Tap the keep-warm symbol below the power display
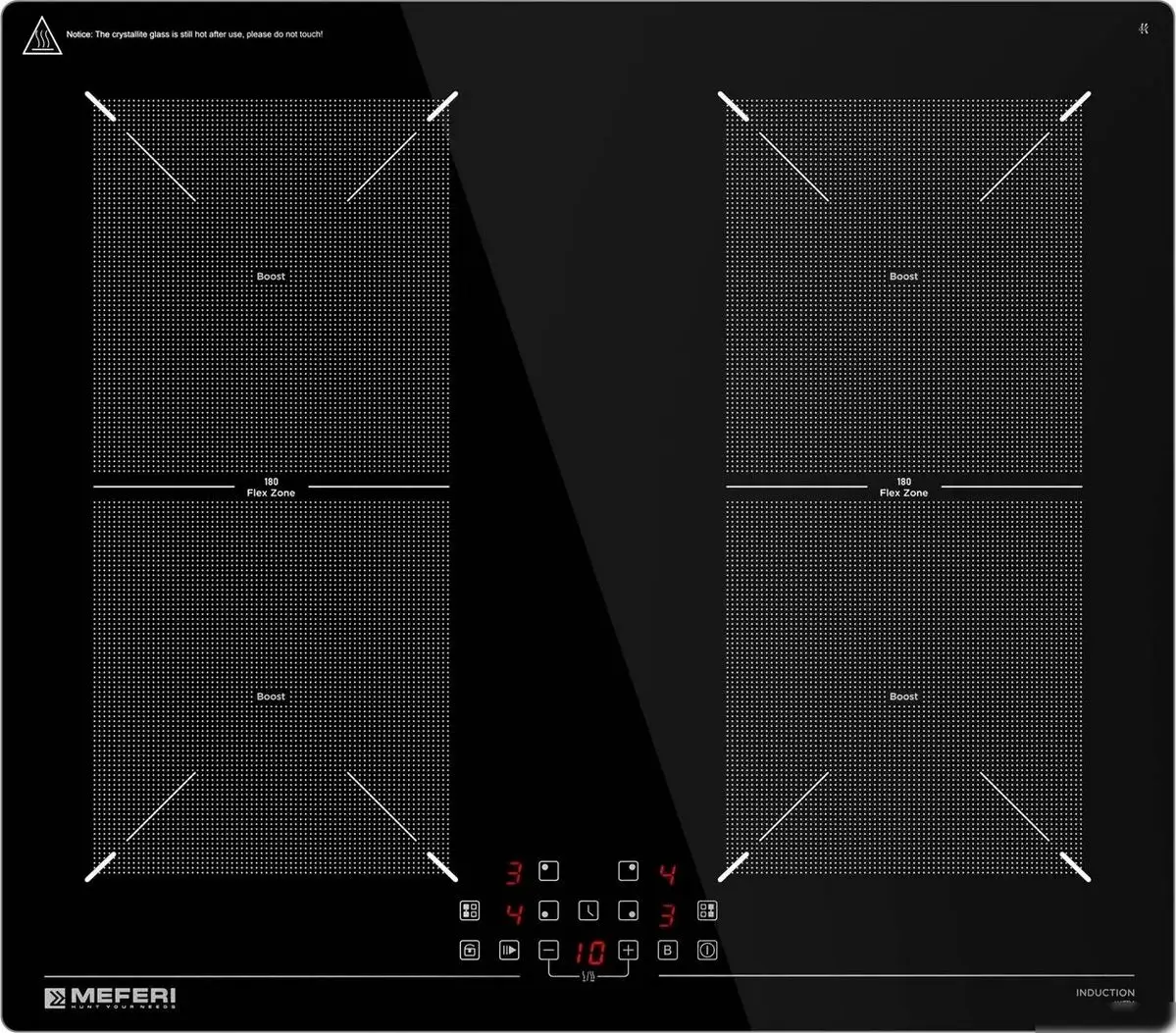Screen dimensions: 1176x1033 [x=588, y=976]
